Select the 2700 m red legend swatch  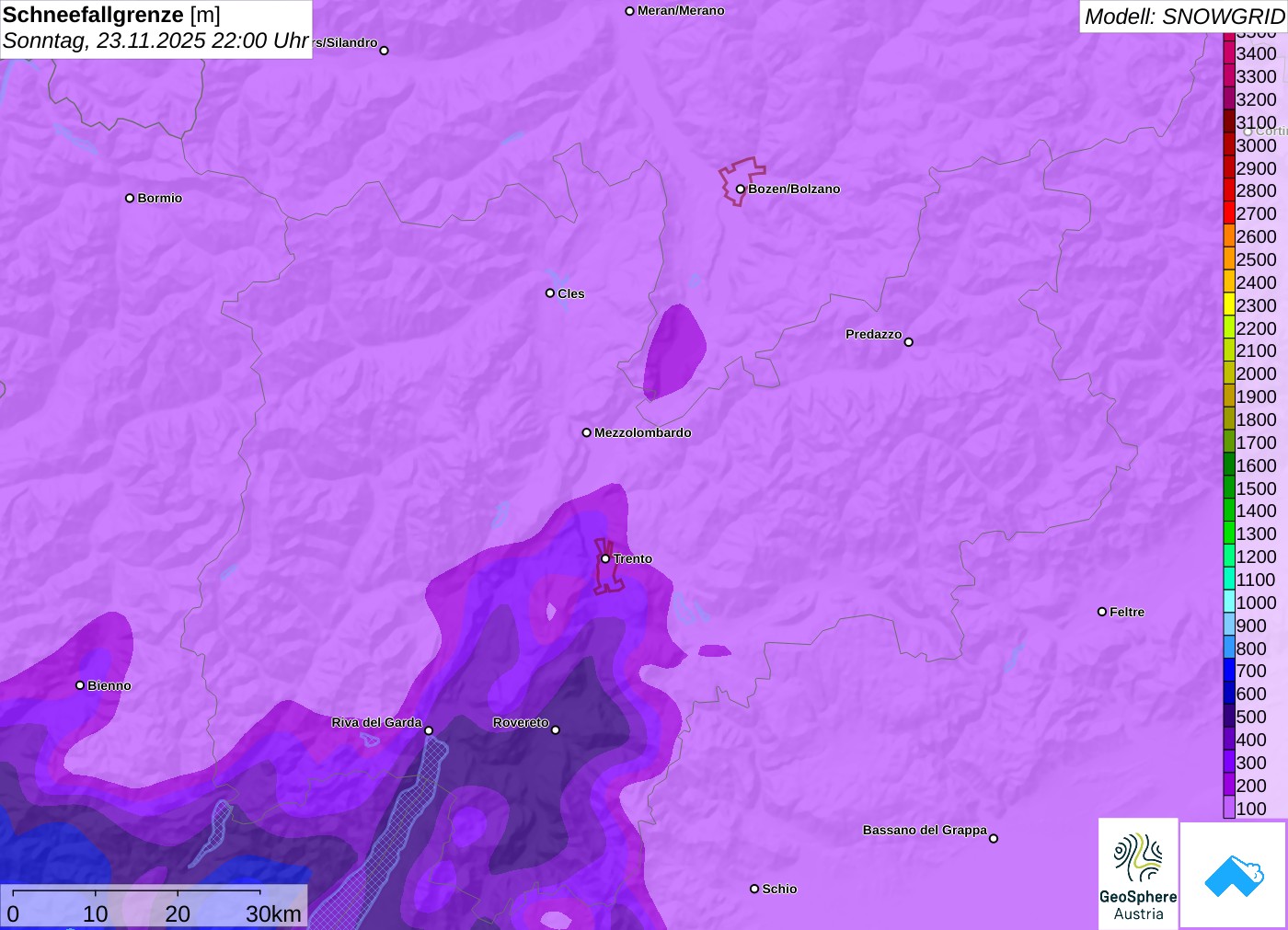coord(1229,213)
